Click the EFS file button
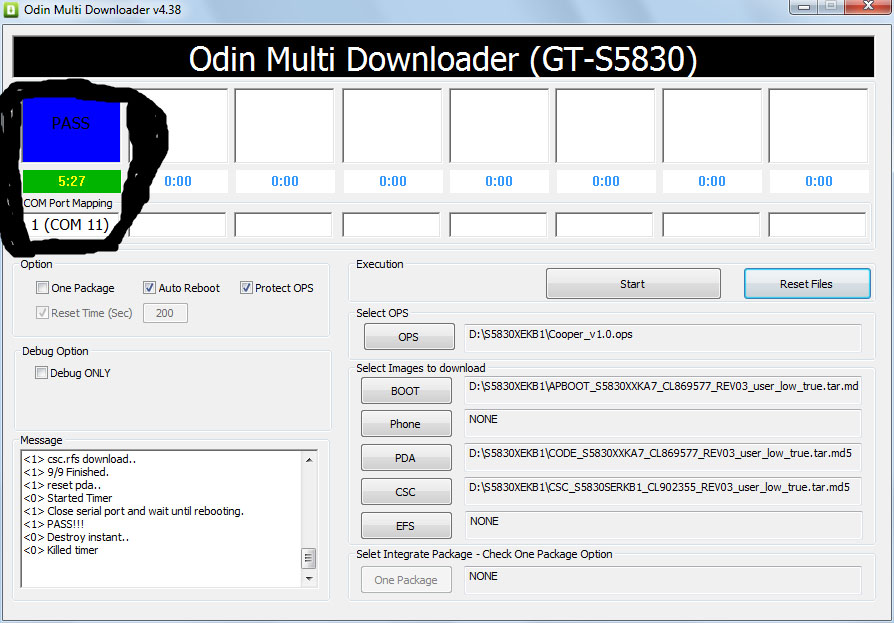 point(405,526)
